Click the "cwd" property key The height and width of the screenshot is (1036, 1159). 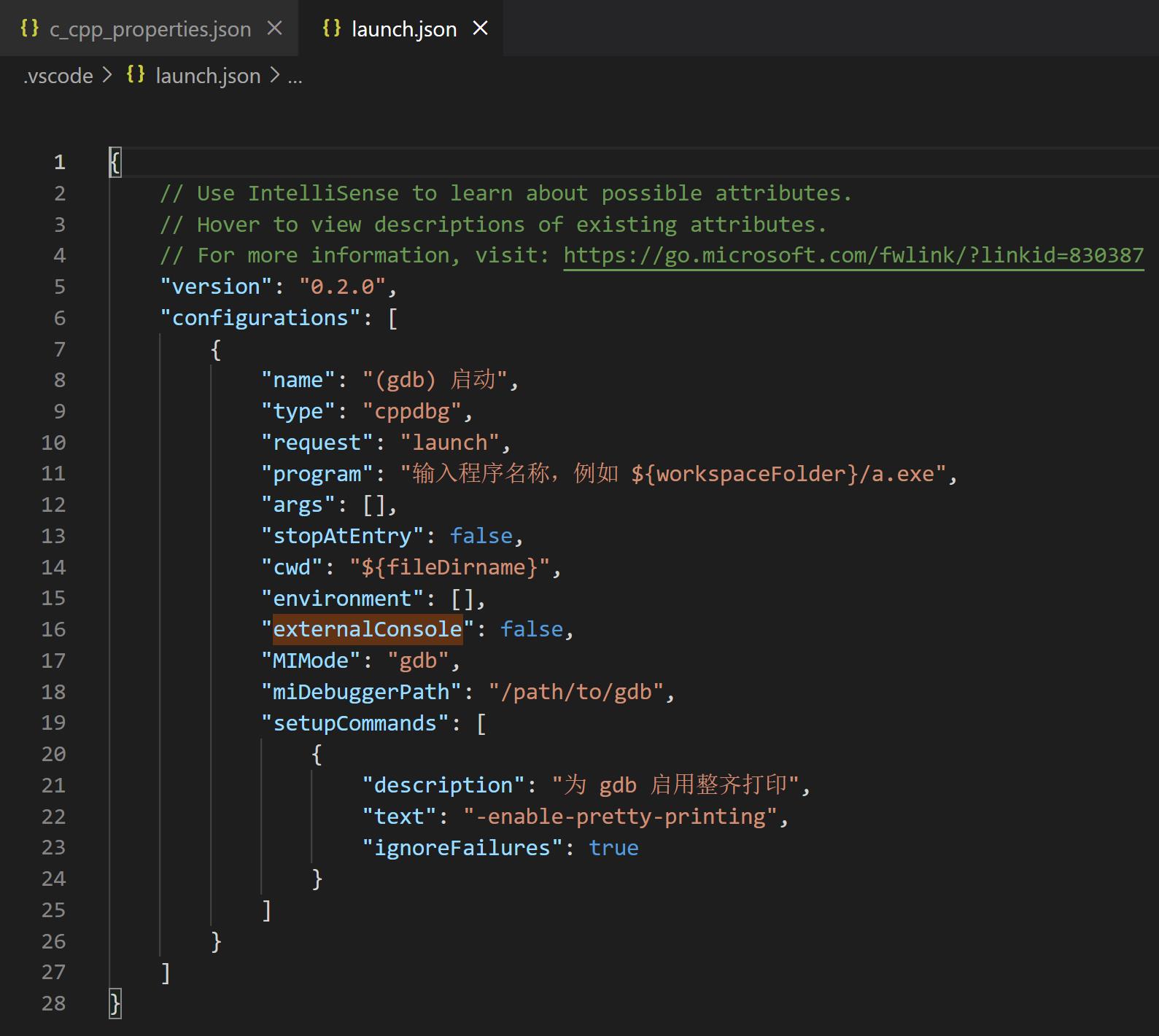click(x=292, y=567)
